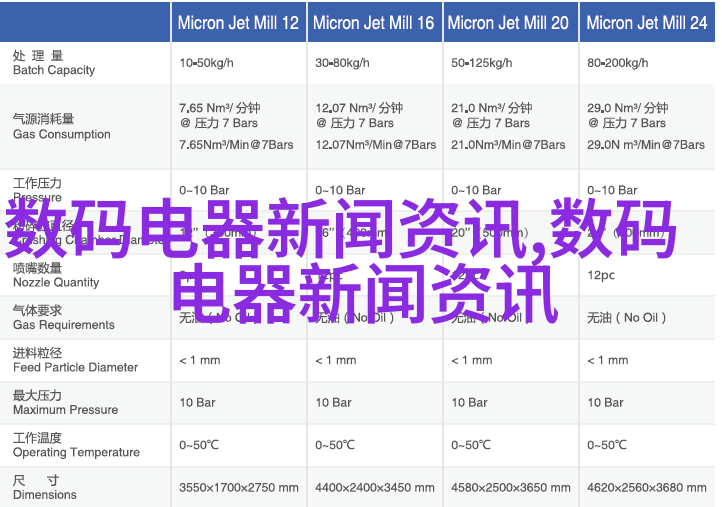Click < 1 mm in the Mill 16 column
Image resolution: width=722 pixels, height=507 pixels.
coord(335,361)
